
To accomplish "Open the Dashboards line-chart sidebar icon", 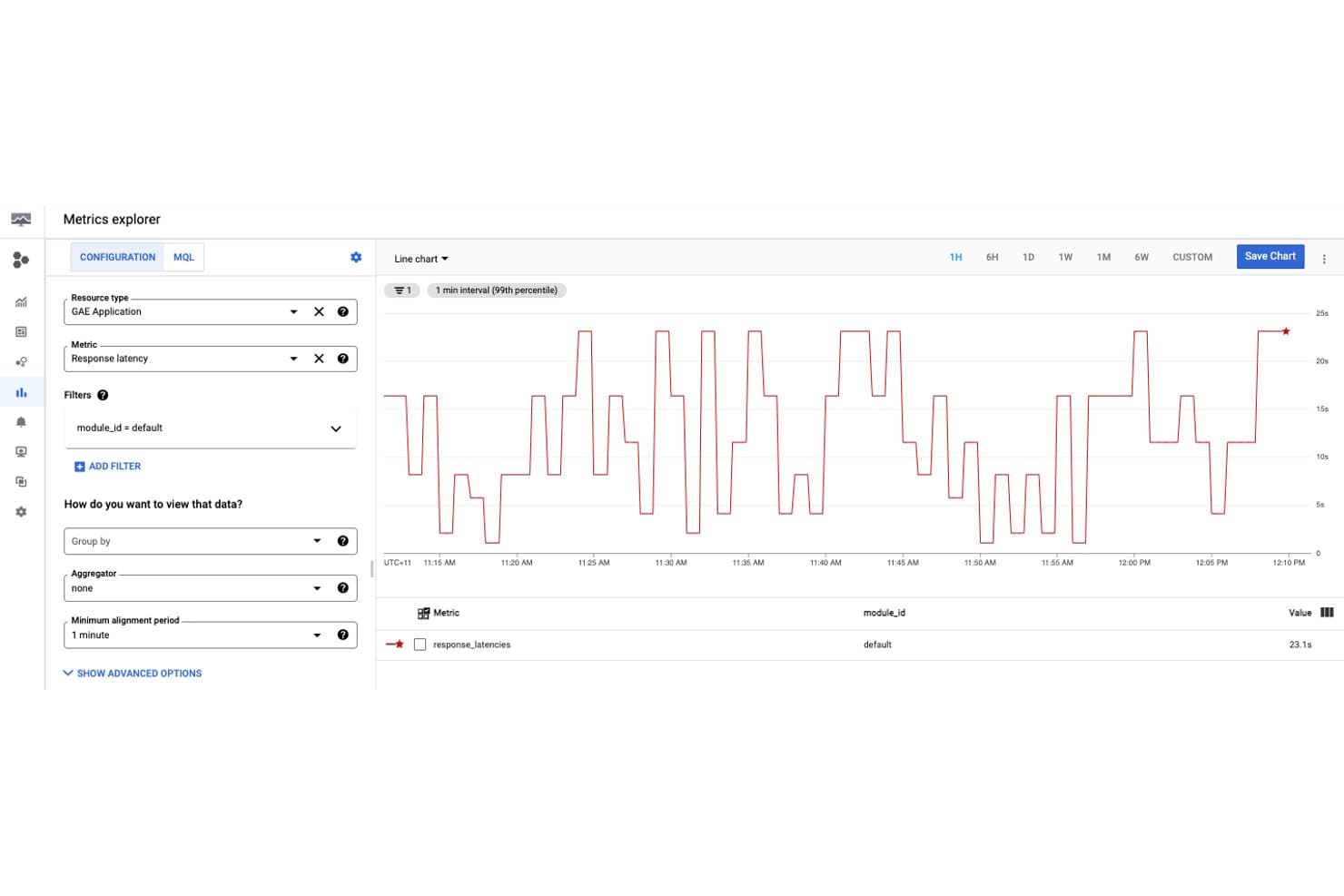I will 21,302.
